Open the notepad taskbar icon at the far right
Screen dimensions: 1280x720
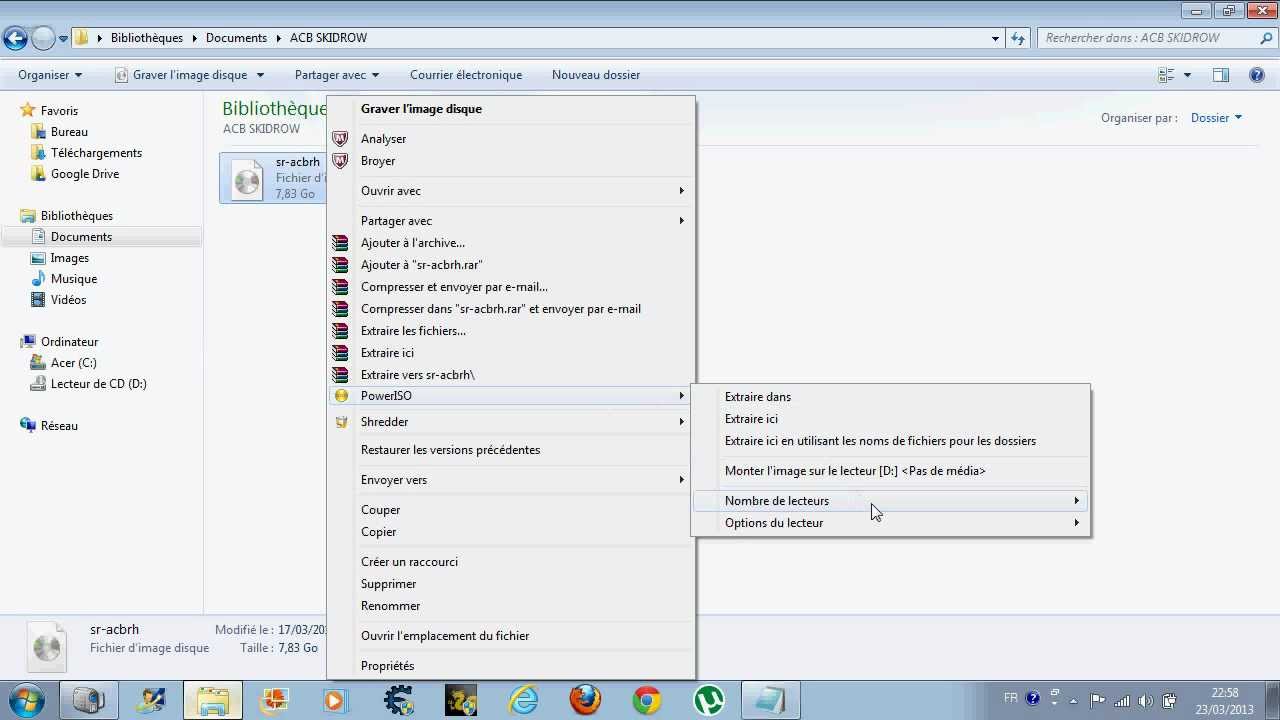pyautogui.click(x=771, y=701)
